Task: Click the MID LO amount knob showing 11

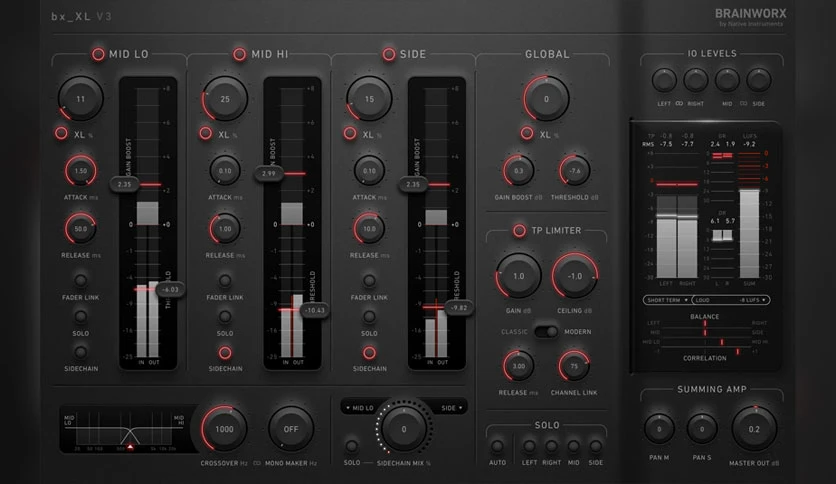Action: 81,99
